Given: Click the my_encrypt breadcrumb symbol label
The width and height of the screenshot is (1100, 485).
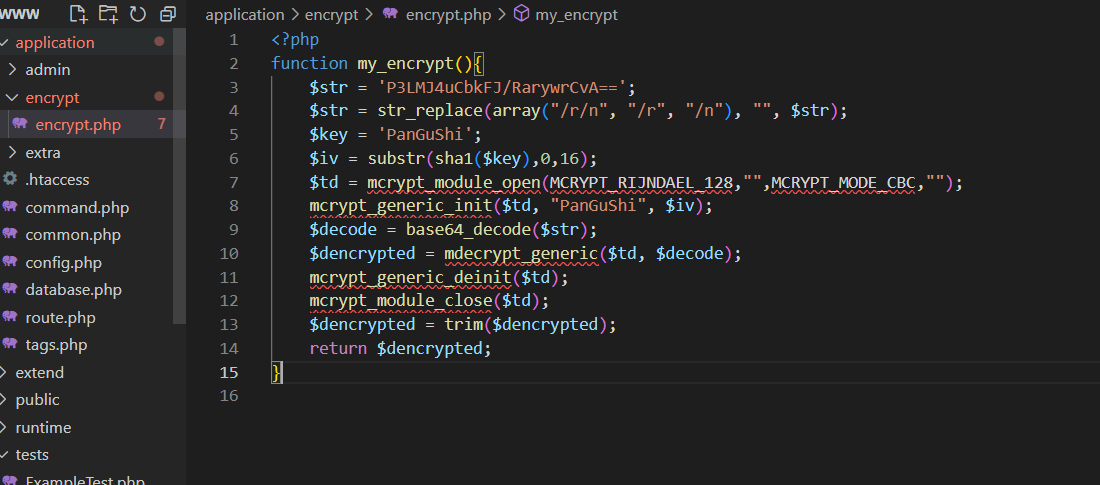Looking at the screenshot, I should pos(576,14).
